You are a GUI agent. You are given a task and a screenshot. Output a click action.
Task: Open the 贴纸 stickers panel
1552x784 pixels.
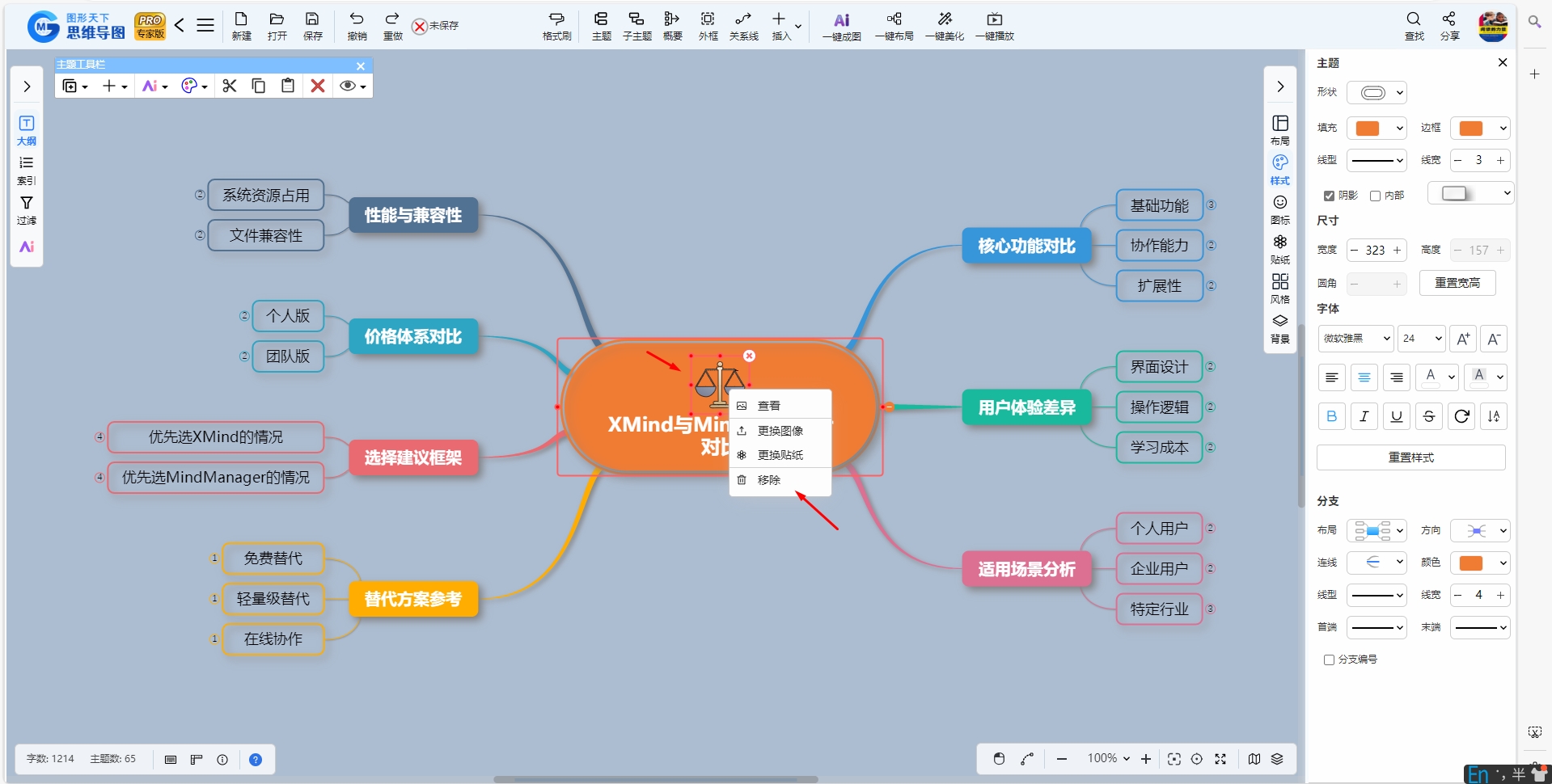[1280, 249]
